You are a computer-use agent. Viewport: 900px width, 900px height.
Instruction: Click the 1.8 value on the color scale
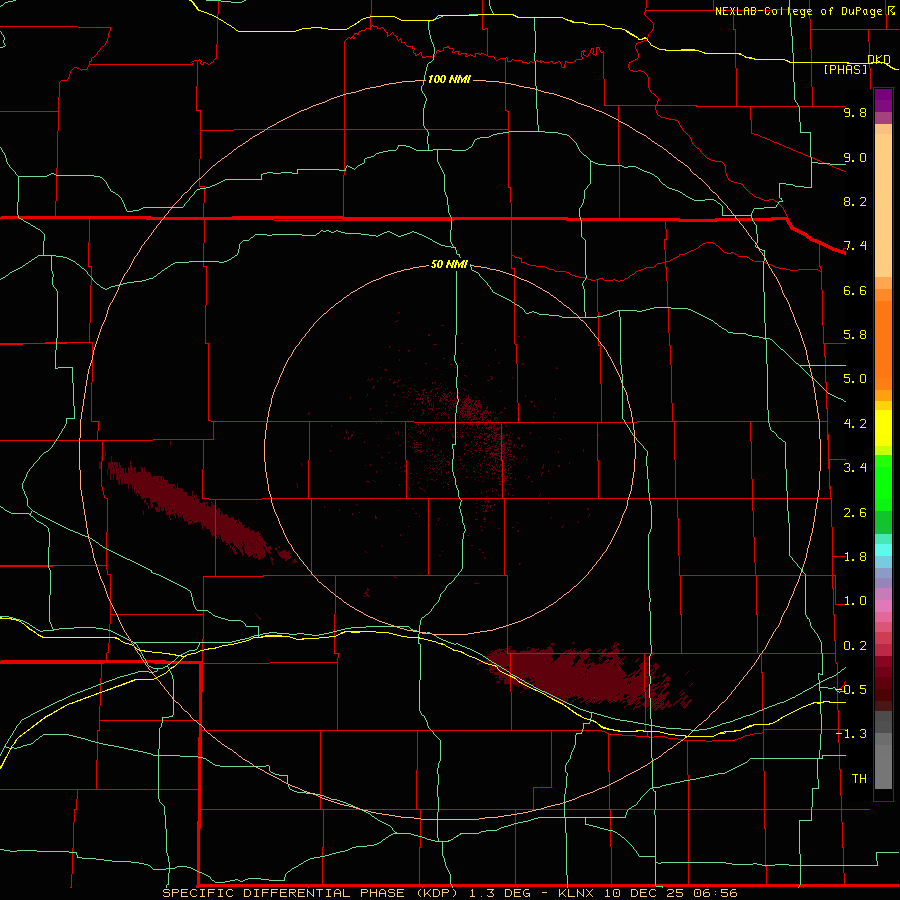pyautogui.click(x=855, y=557)
